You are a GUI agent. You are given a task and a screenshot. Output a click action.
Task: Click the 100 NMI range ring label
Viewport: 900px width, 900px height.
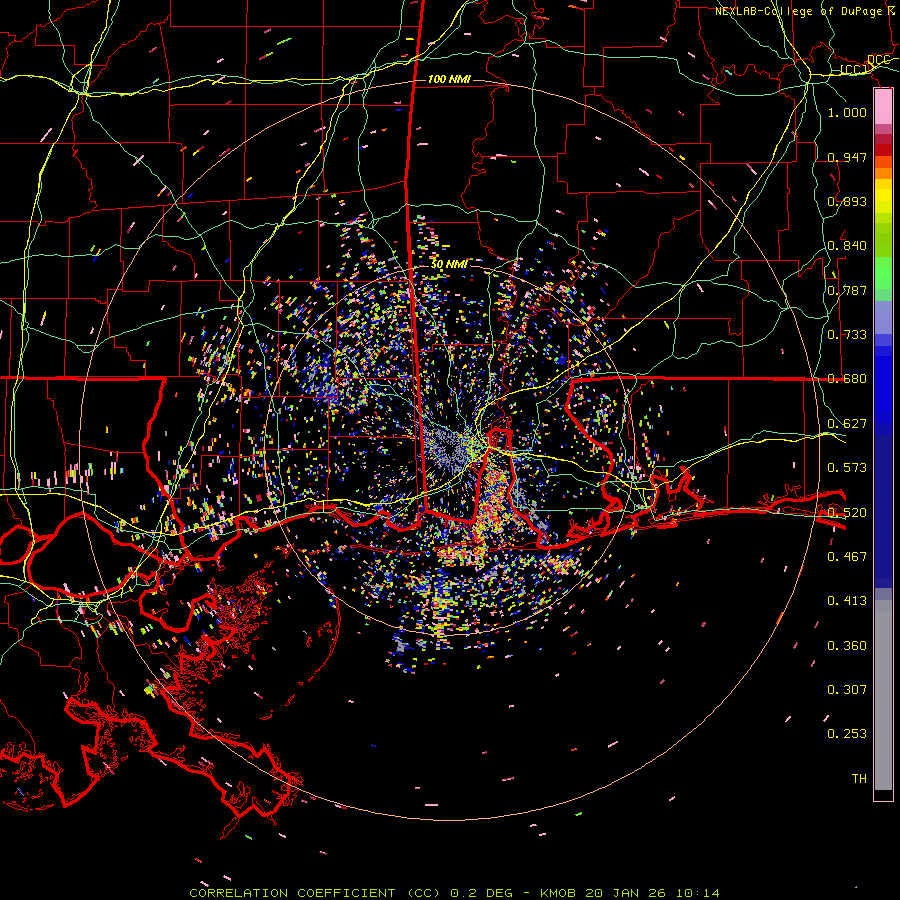point(449,79)
